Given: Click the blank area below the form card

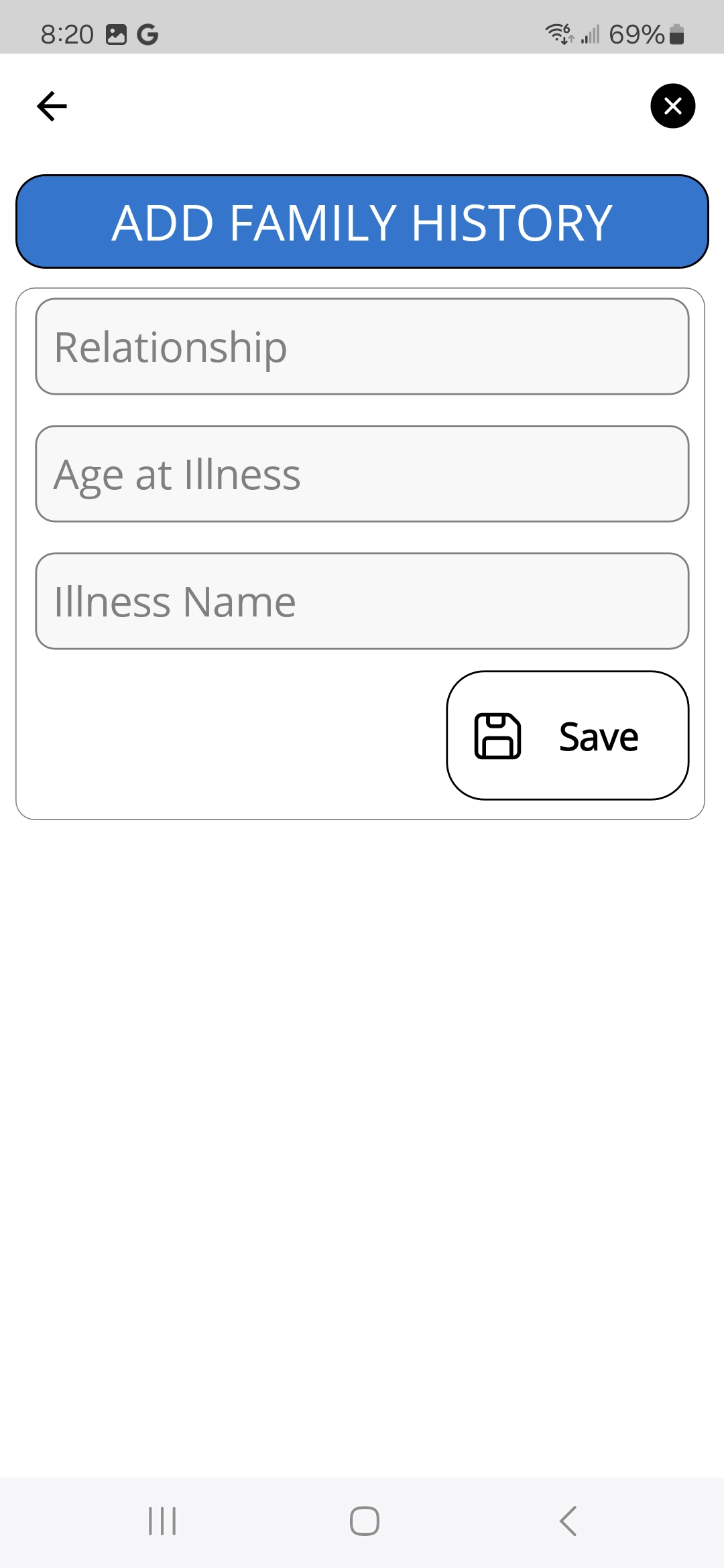Looking at the screenshot, I should click(x=362, y=1139).
